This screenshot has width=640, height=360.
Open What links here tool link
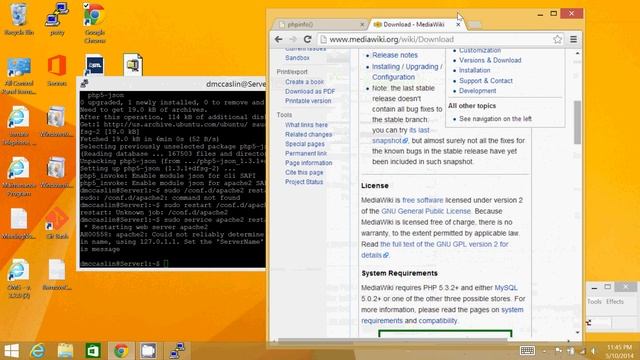click(x=306, y=125)
